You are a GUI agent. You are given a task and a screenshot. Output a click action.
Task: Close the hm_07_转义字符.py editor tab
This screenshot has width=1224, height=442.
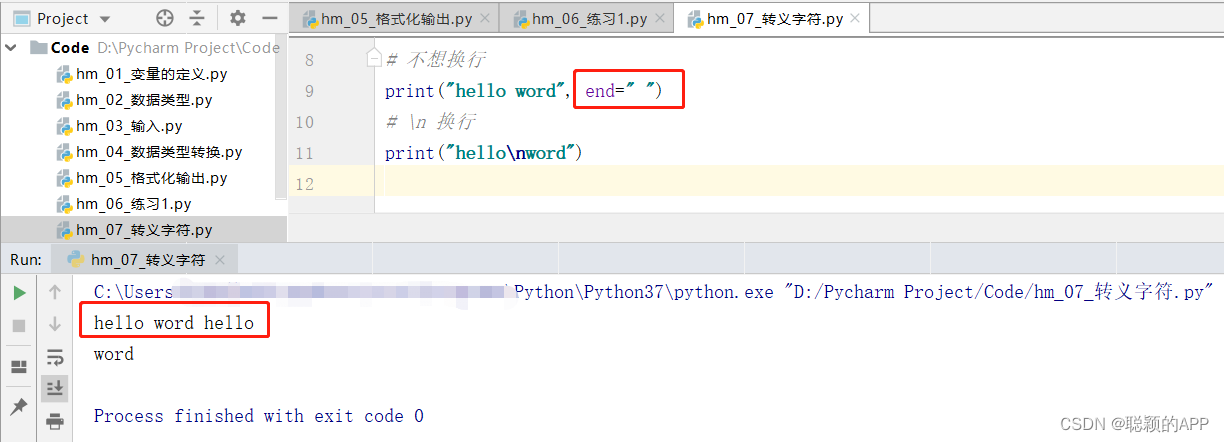coord(854,19)
